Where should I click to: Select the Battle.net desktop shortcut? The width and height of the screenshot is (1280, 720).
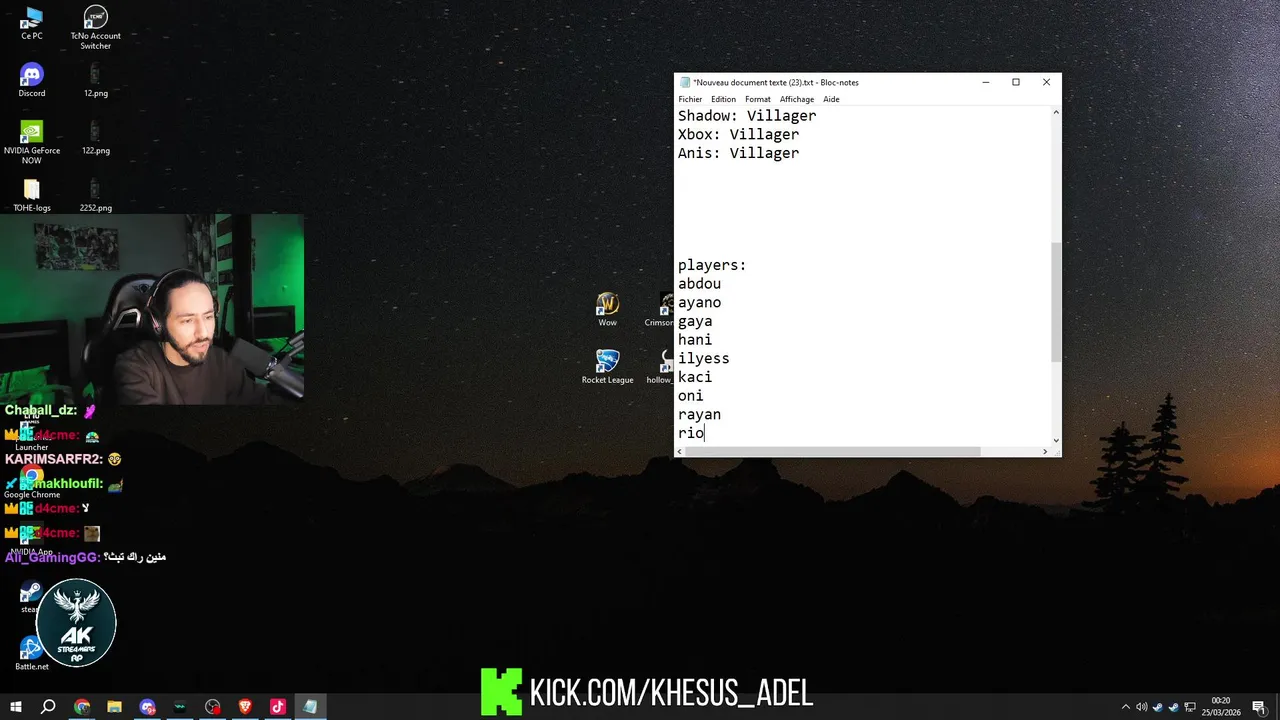[x=31, y=653]
